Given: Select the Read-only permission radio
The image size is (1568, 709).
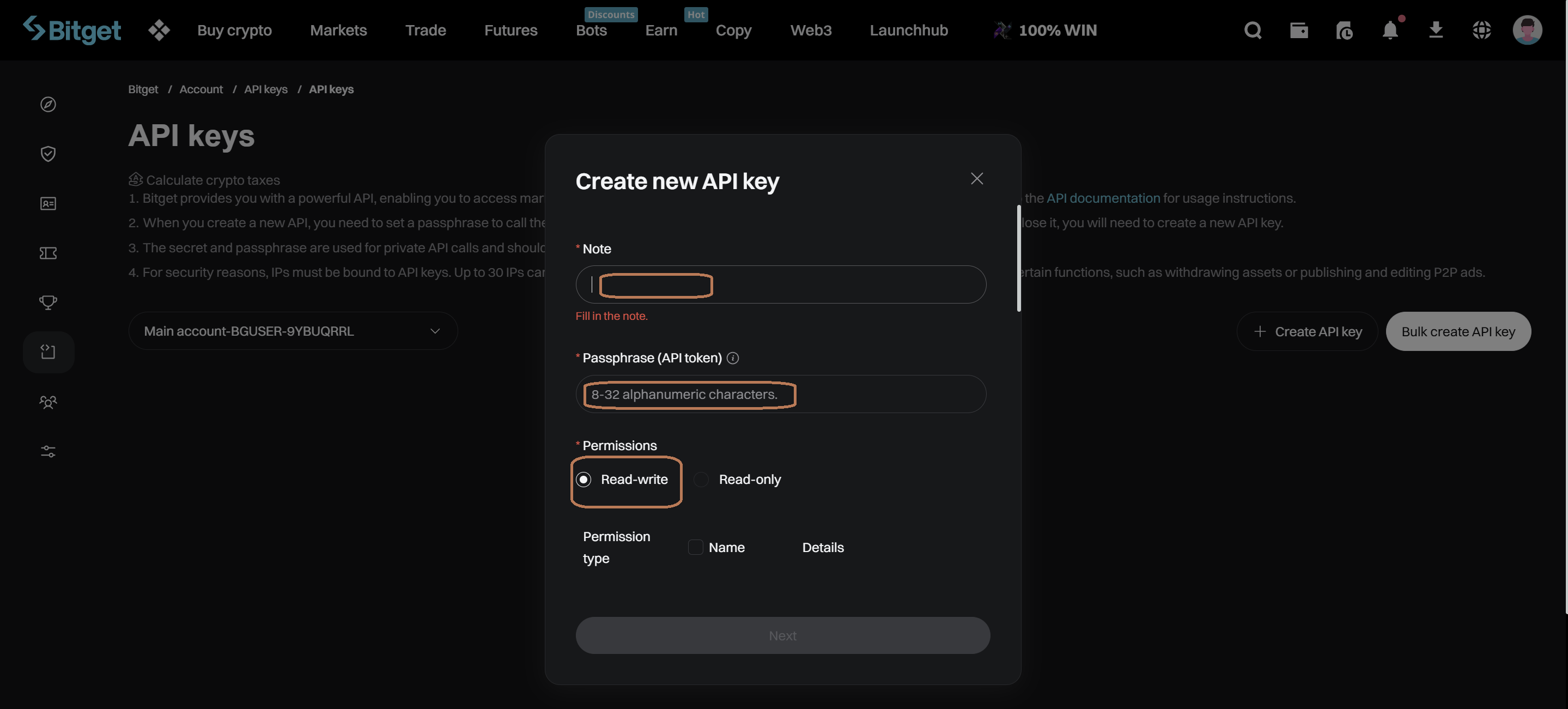Looking at the screenshot, I should [701, 480].
